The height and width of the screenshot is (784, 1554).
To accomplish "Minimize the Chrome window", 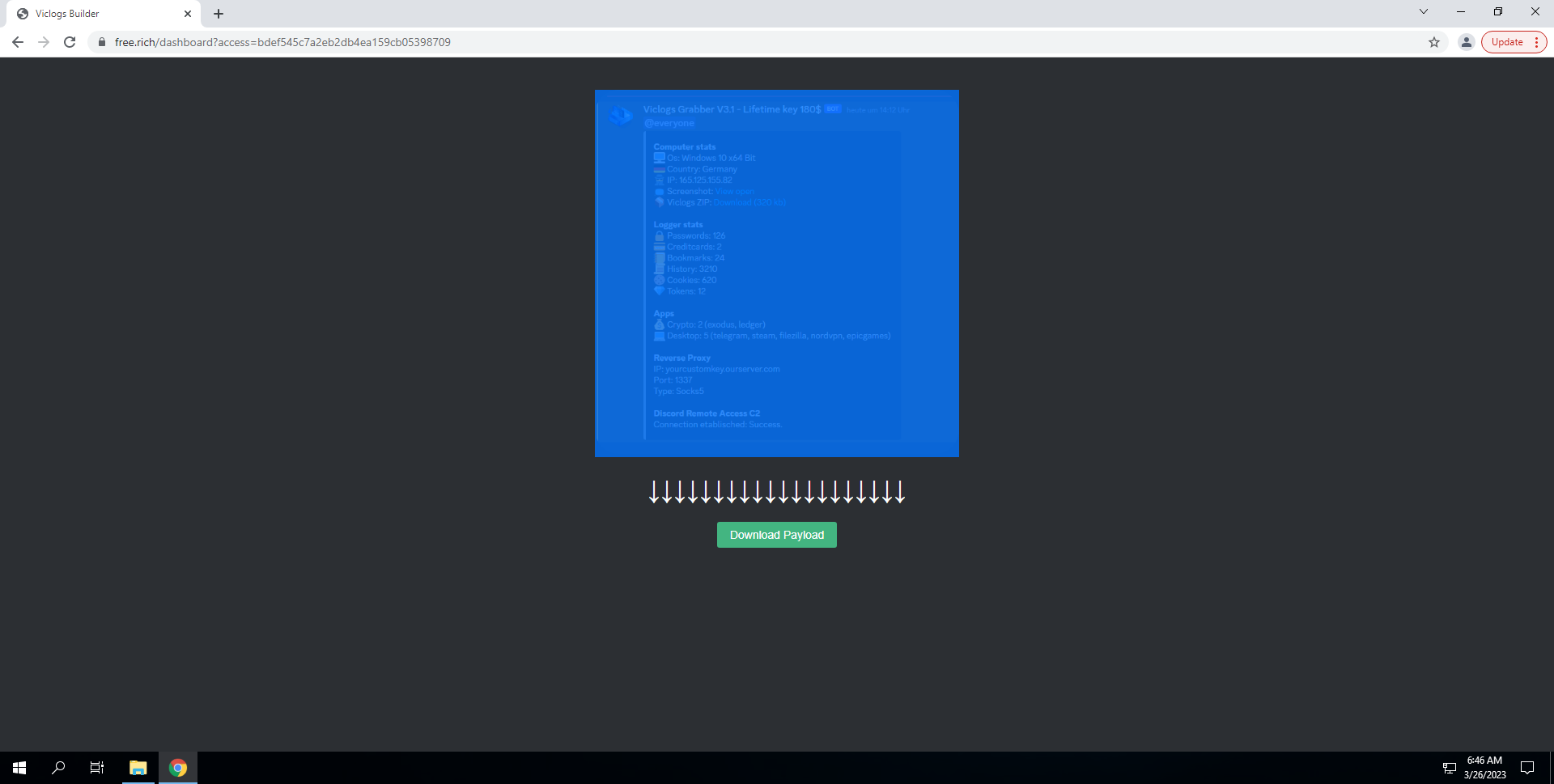I will tap(1461, 11).
